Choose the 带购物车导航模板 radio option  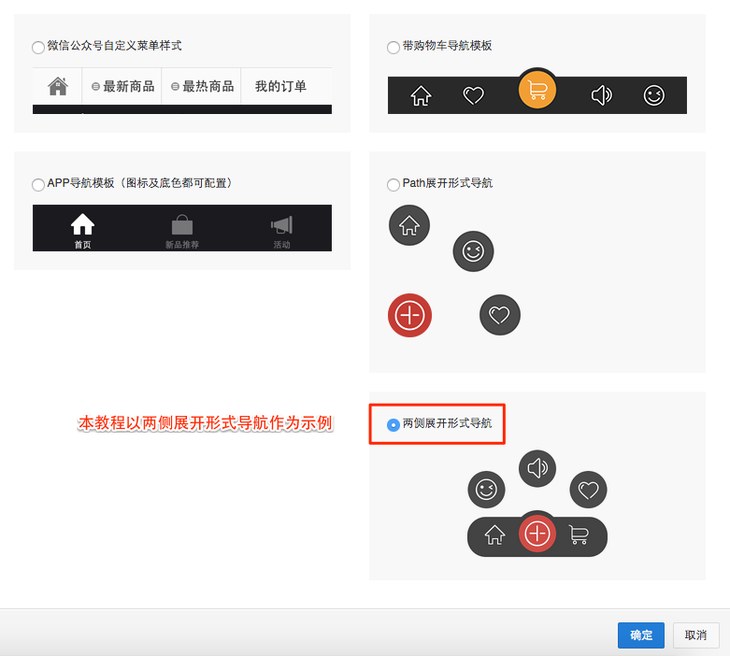(x=393, y=47)
